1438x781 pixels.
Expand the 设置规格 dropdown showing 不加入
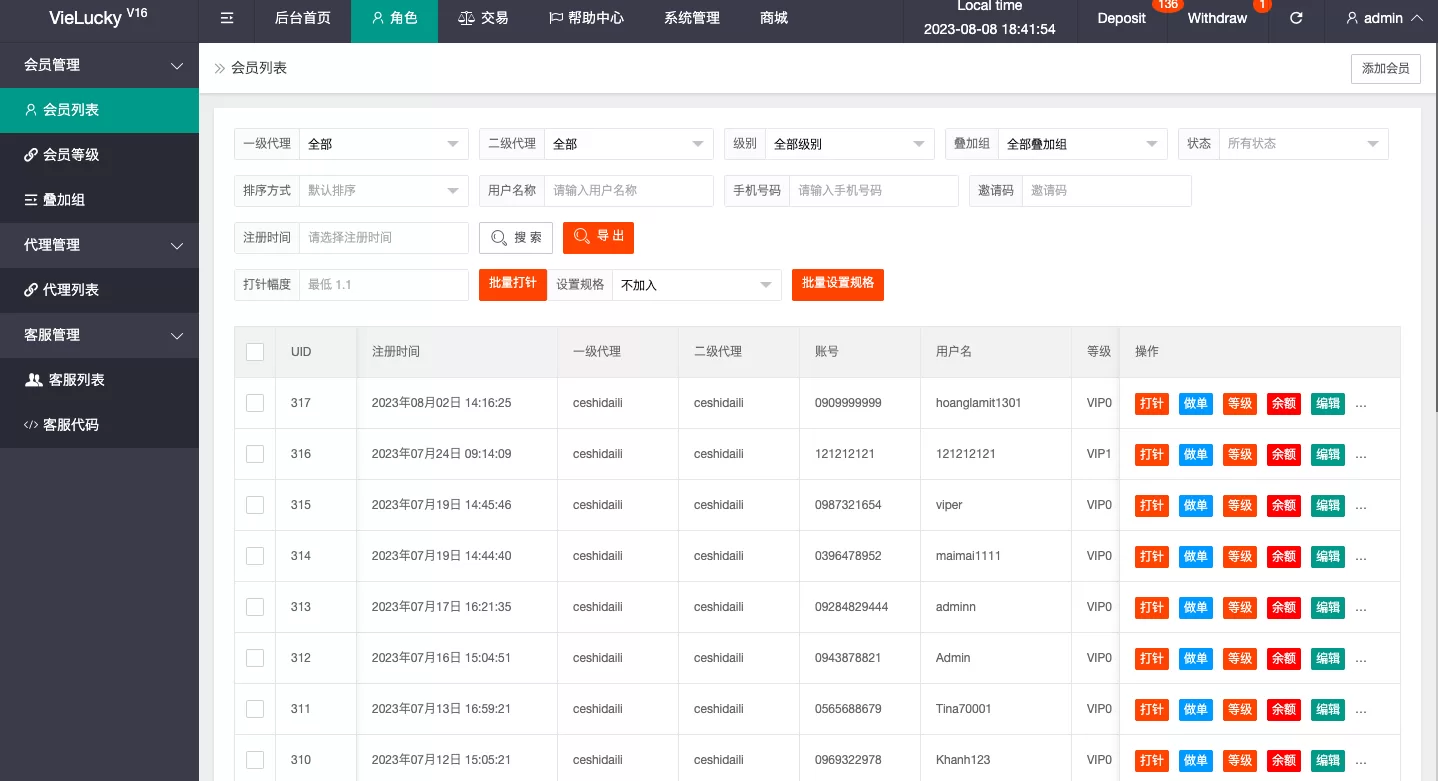coord(696,285)
